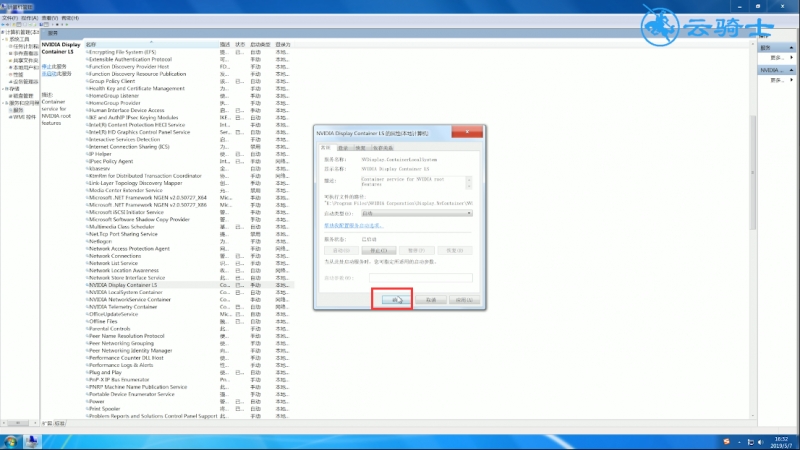Collapse the 服务 section in the Actions pane
Image resolution: width=800 pixels, height=450 pixels.
(791, 47)
